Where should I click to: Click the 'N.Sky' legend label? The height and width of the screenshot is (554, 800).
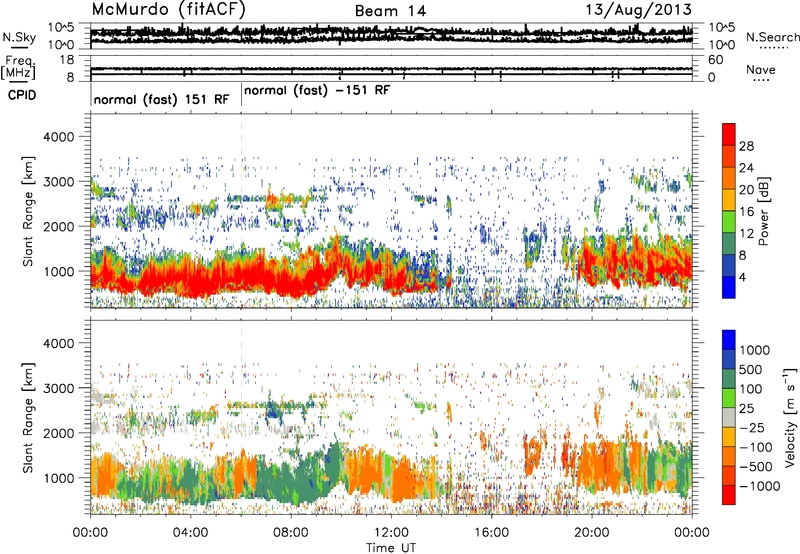(19, 37)
